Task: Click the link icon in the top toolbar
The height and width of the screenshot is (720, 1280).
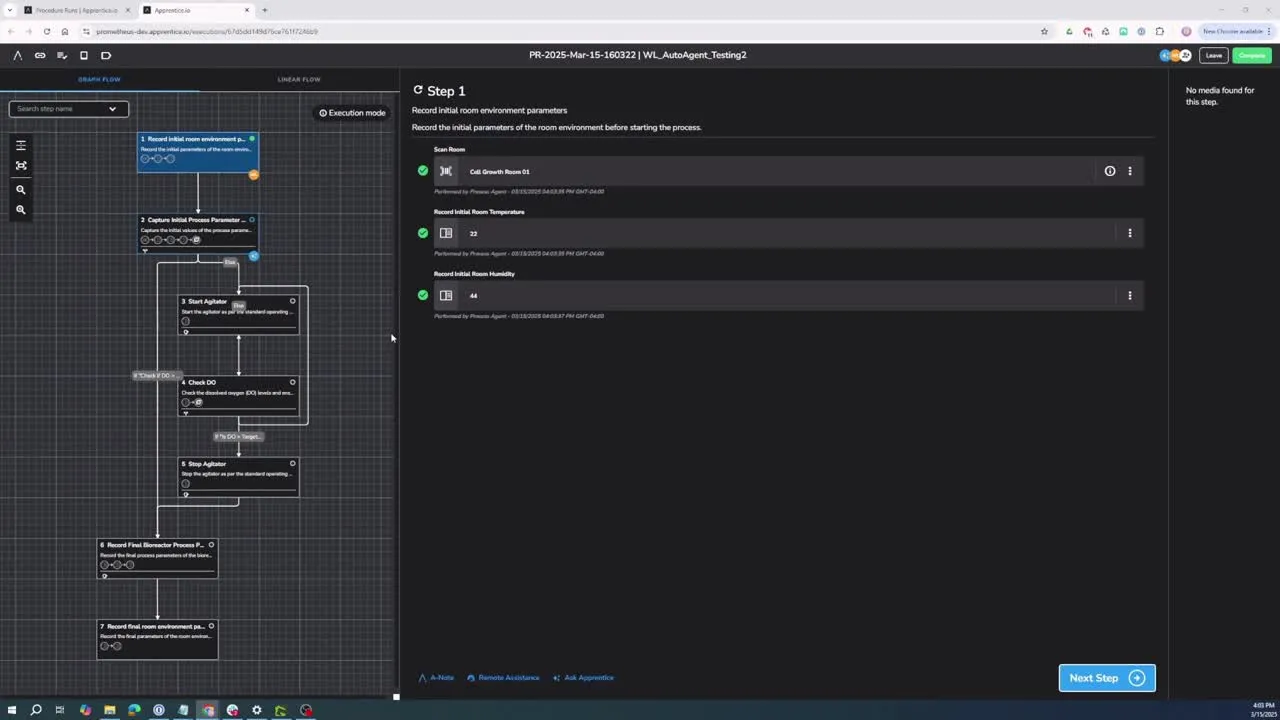Action: click(x=40, y=55)
